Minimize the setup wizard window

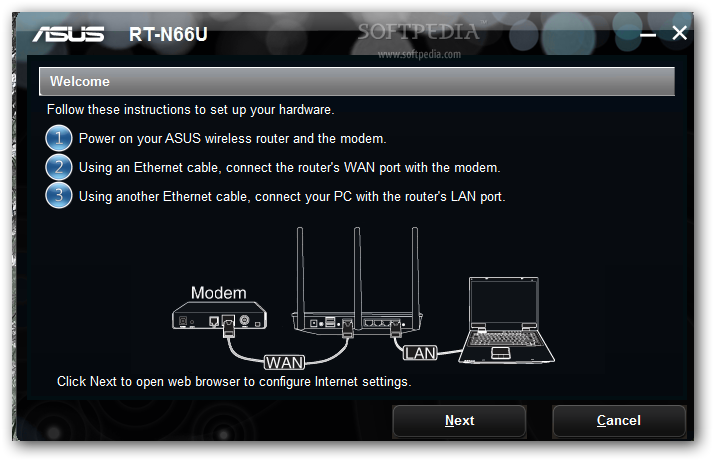click(648, 34)
